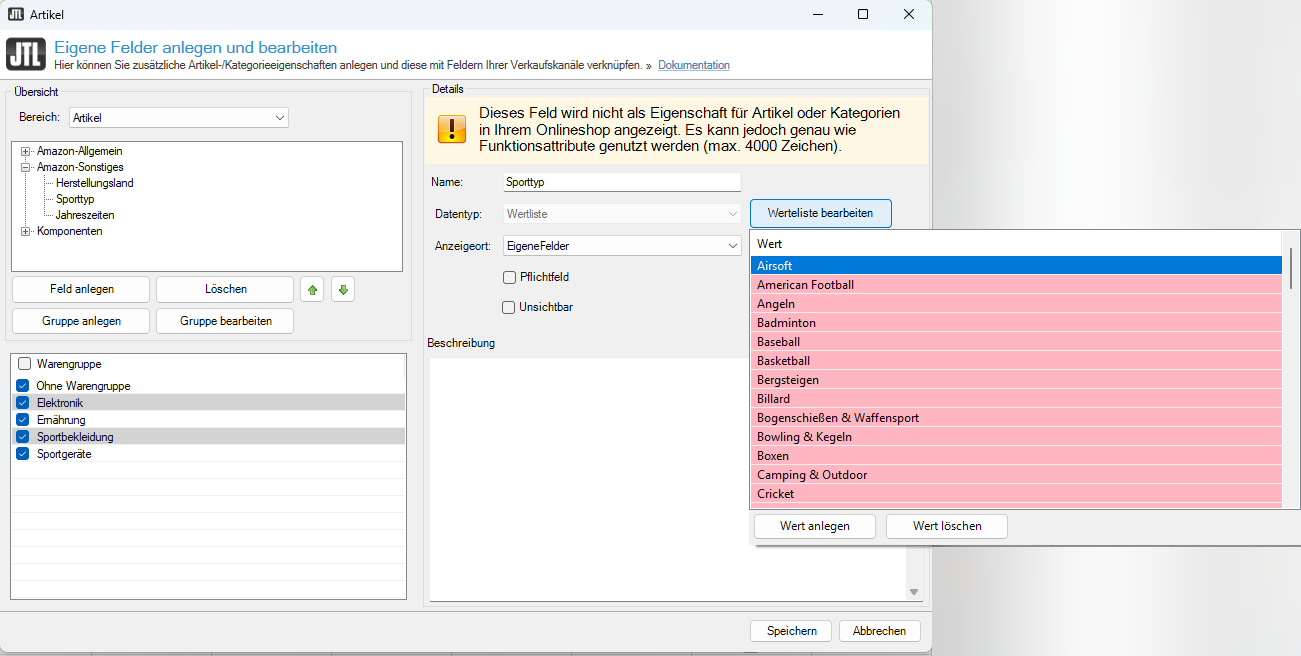Click the yellow warning exclamation icon

pos(452,130)
